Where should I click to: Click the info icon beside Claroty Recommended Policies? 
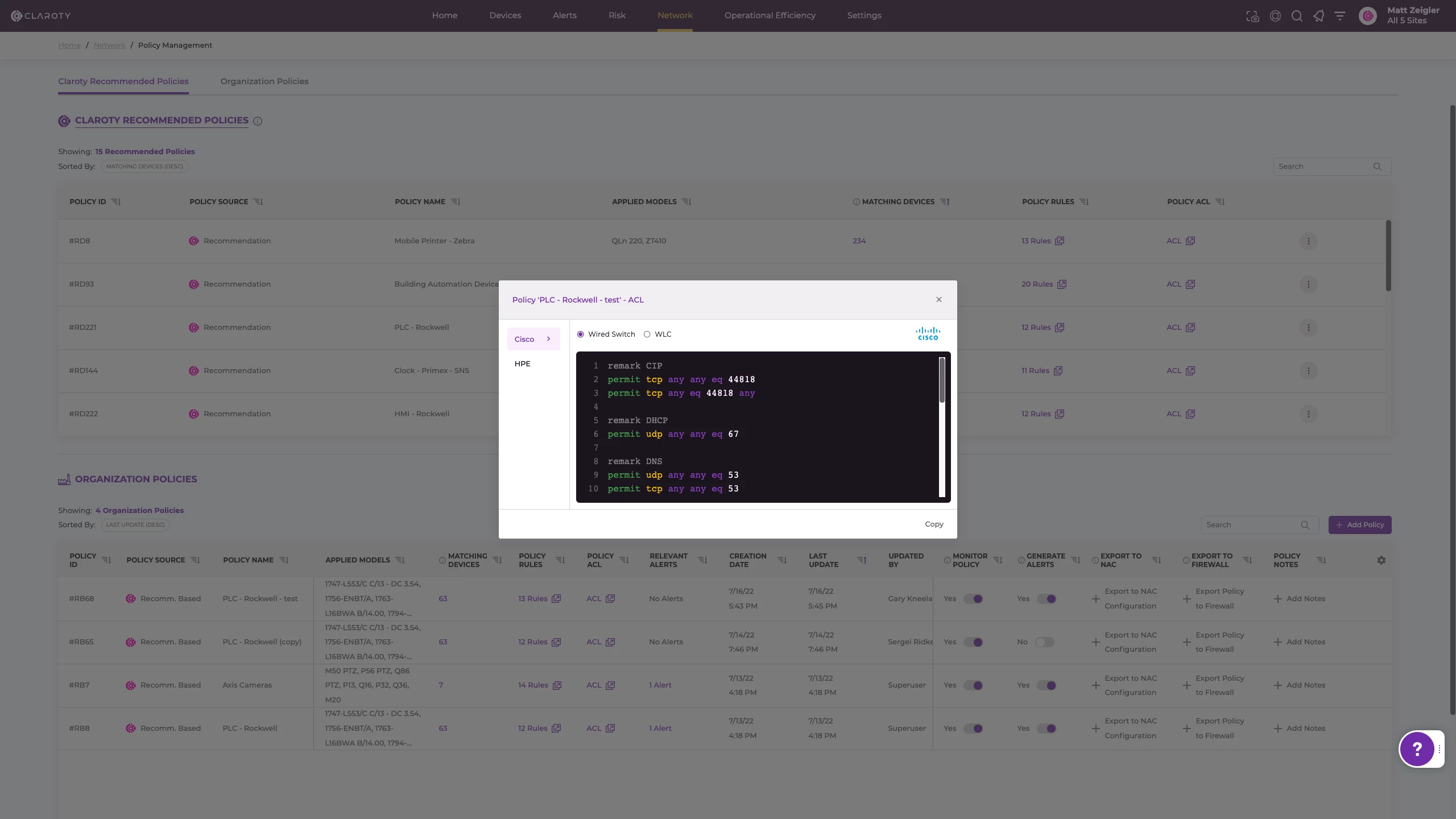click(x=258, y=121)
